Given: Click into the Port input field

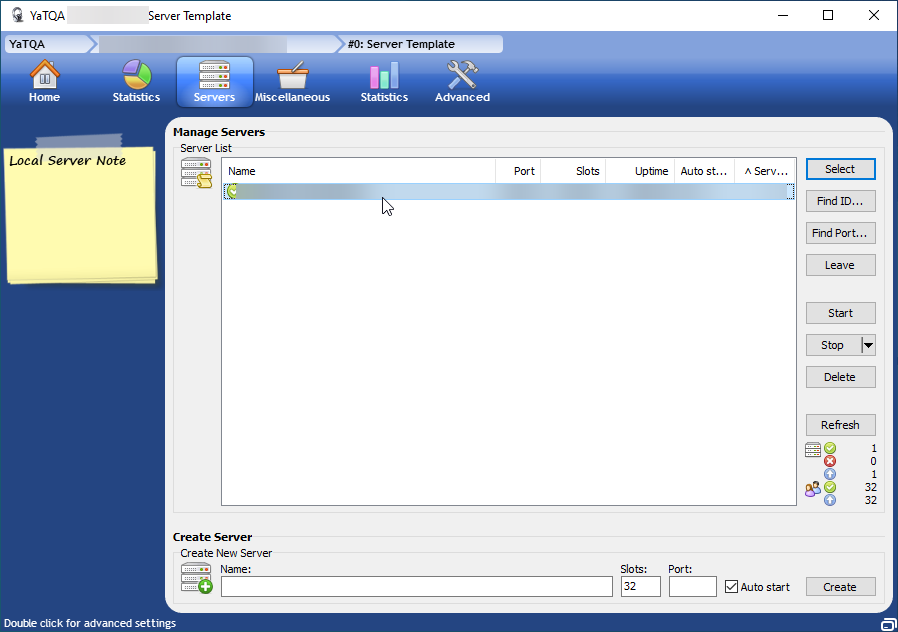Looking at the screenshot, I should [x=692, y=587].
